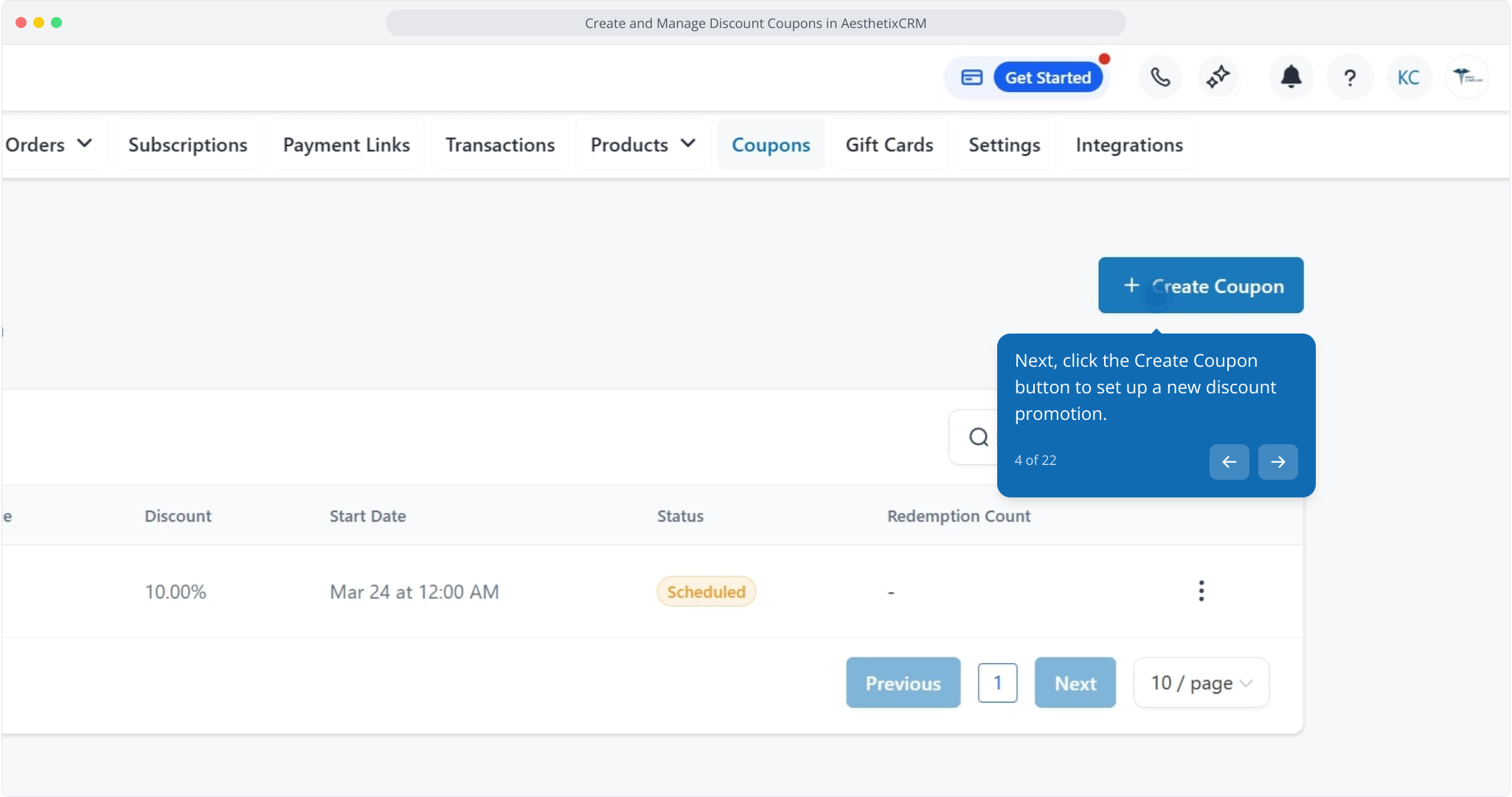
Task: Open the 10 / page selector
Action: pos(1201,683)
